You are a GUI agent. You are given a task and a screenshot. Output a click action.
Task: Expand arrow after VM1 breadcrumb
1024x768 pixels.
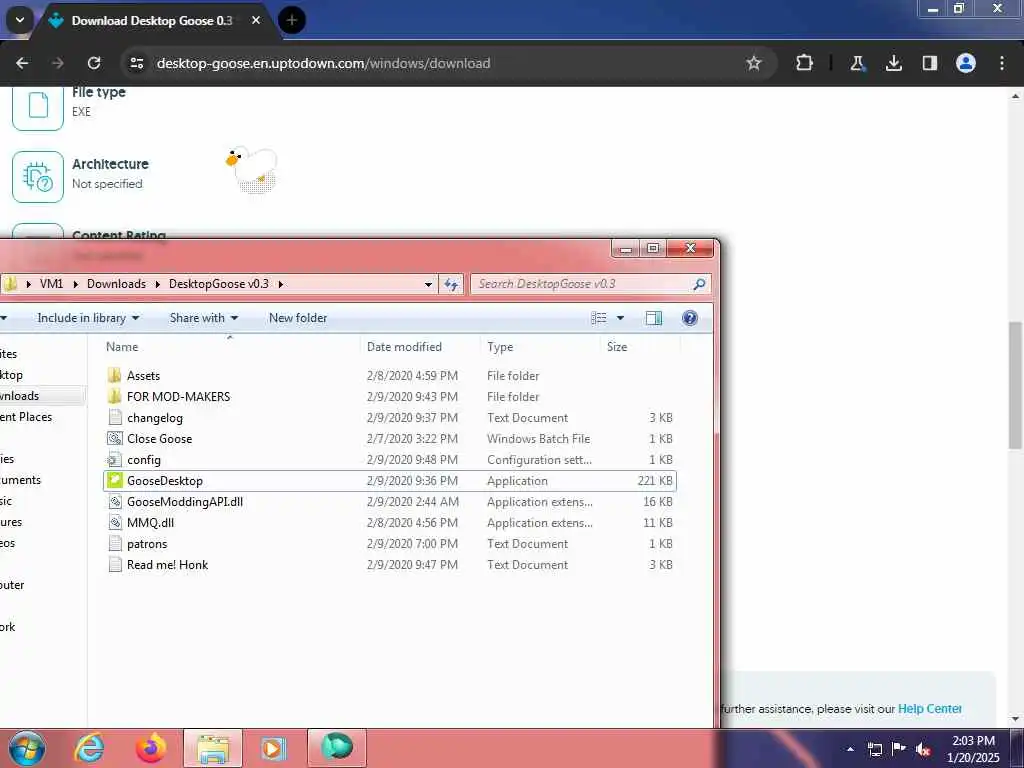75,284
